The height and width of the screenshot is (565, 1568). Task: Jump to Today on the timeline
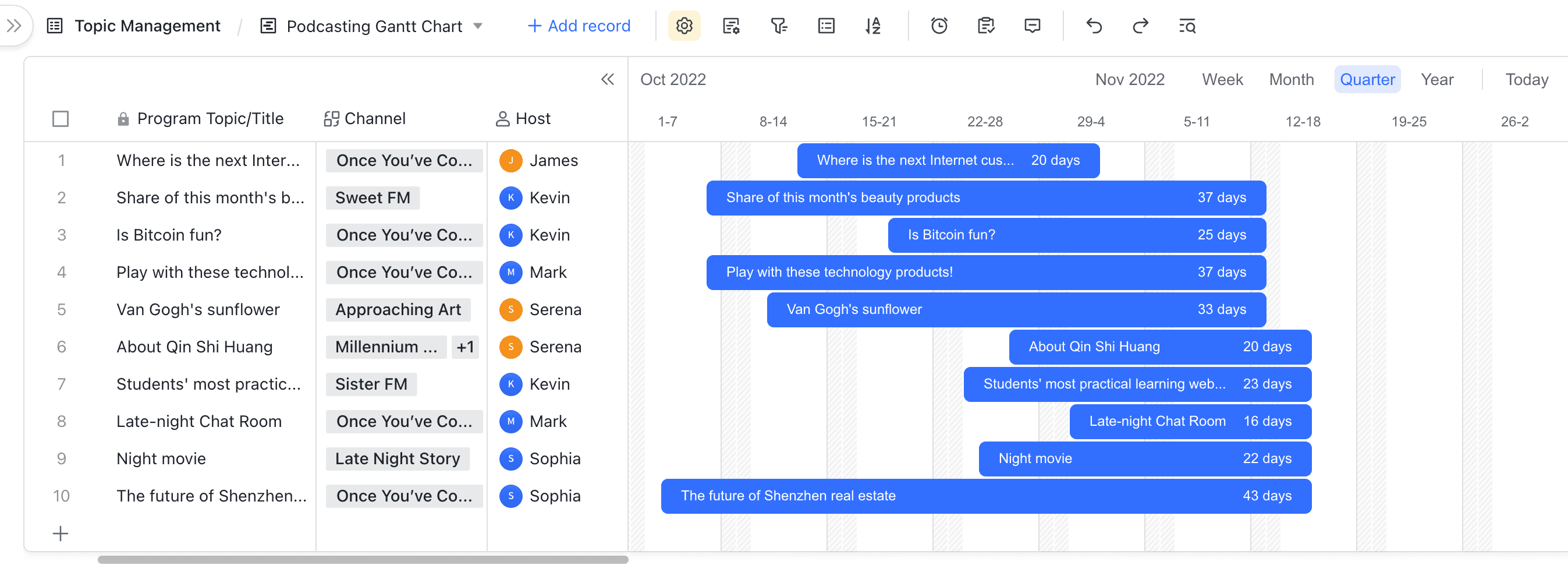pyautogui.click(x=1526, y=80)
